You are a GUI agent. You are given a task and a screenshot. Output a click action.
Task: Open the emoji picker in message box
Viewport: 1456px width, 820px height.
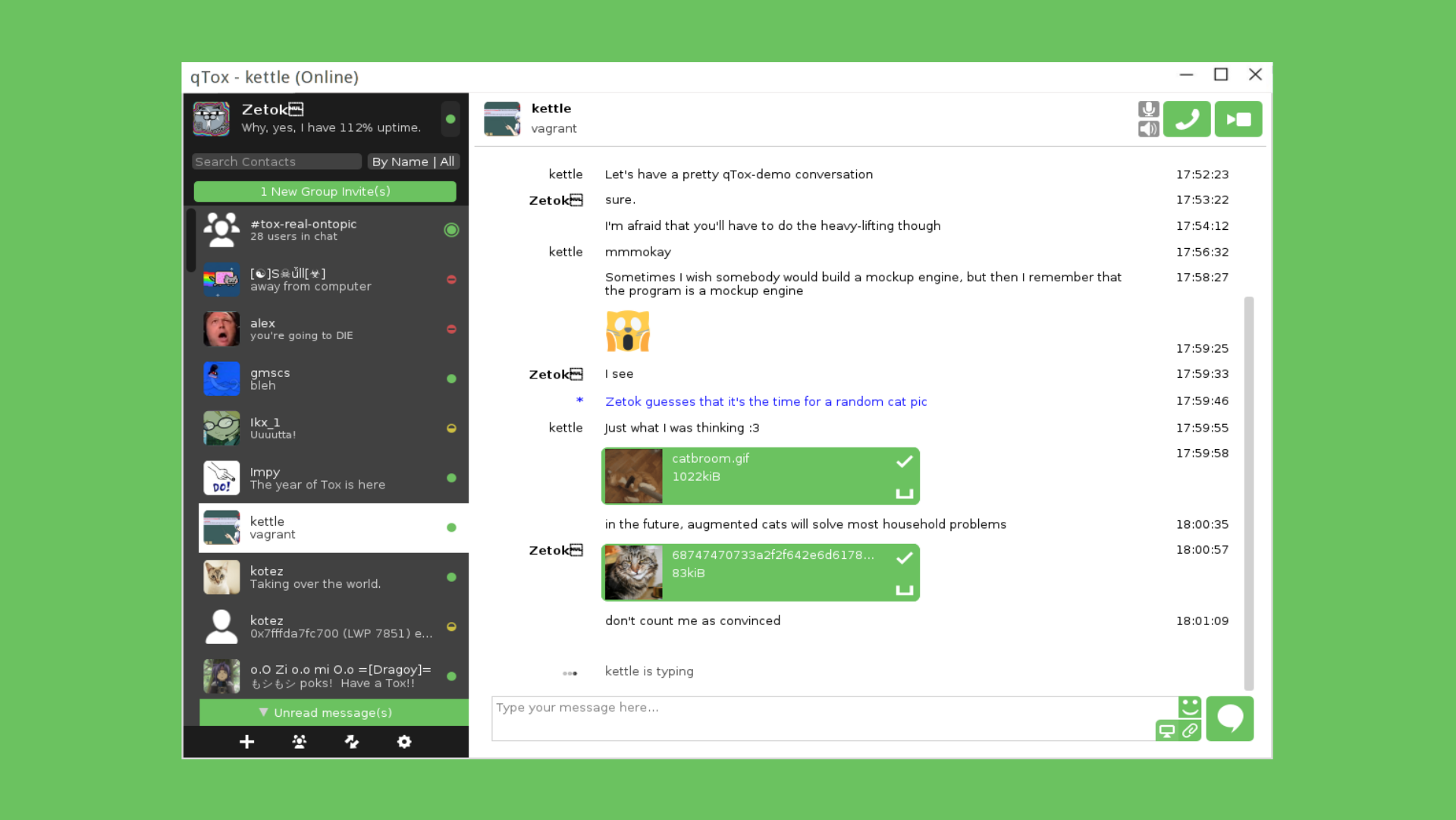click(1190, 707)
